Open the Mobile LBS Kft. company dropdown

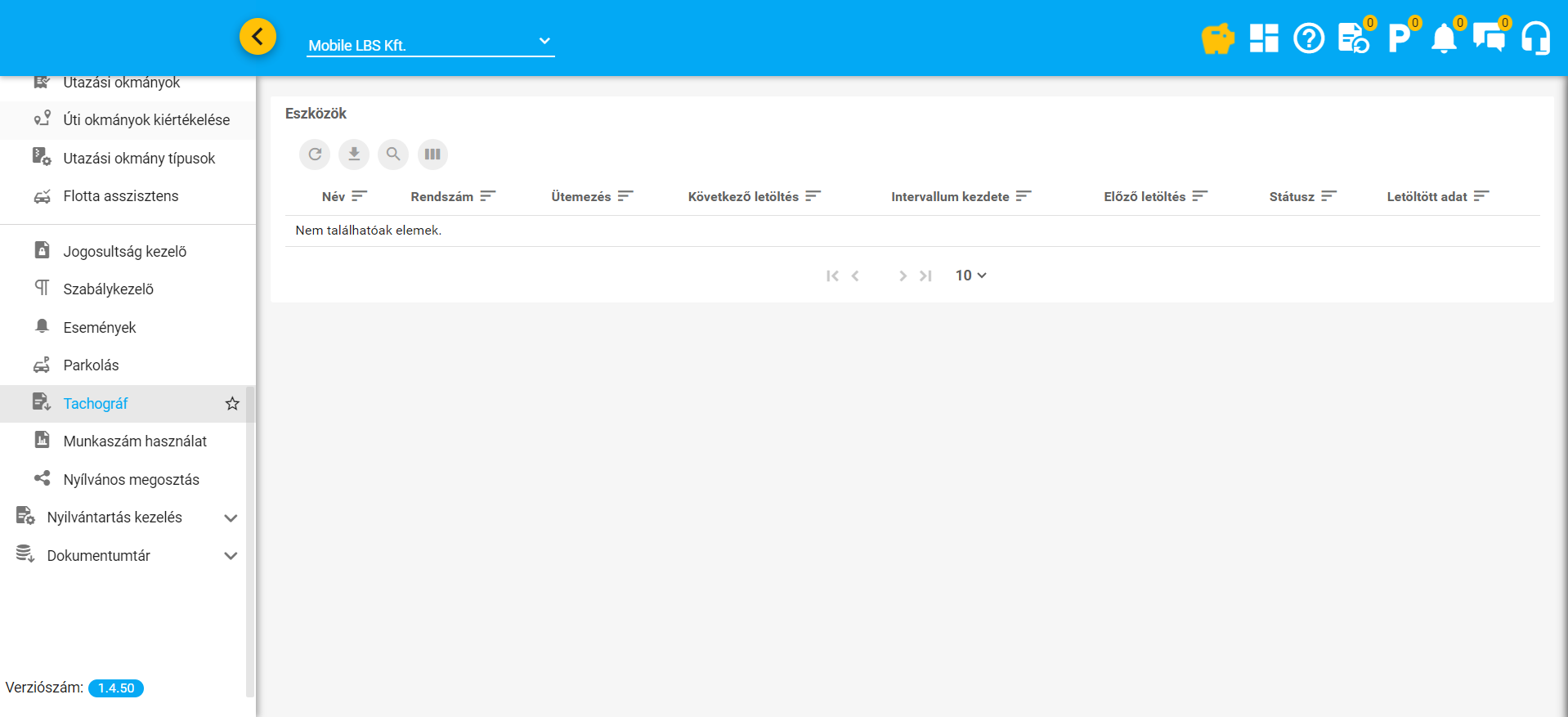[x=430, y=44]
